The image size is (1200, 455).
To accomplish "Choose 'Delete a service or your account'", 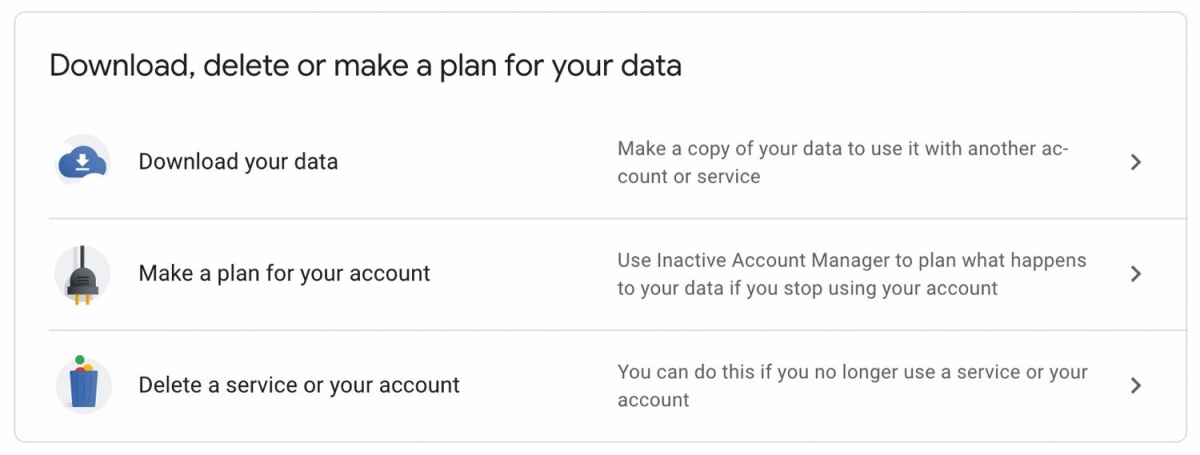I will click(299, 386).
